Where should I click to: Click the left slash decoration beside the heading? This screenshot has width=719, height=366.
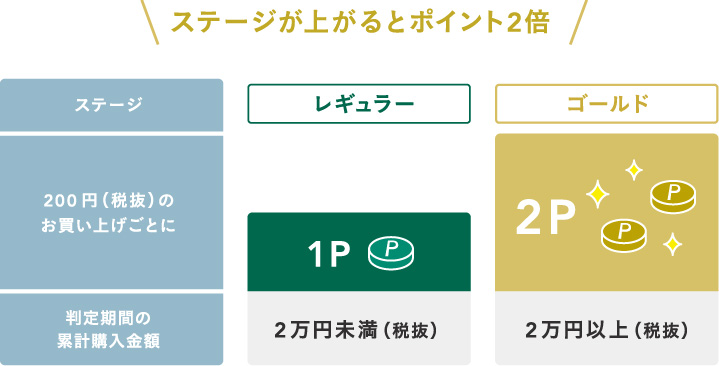[149, 22]
